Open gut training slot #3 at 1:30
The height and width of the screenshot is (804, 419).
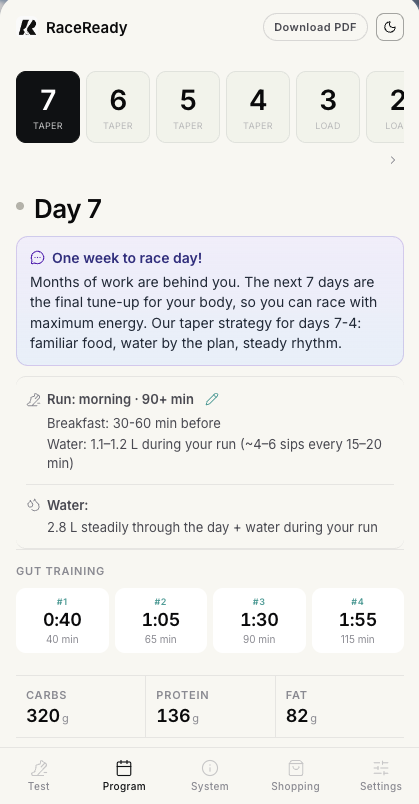point(260,620)
